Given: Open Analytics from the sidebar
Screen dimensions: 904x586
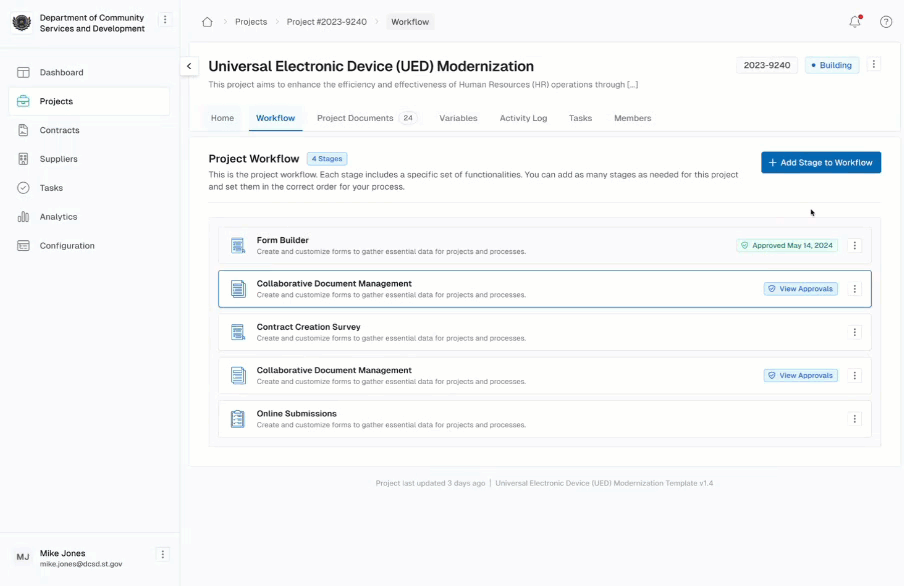Looking at the screenshot, I should pyautogui.click(x=58, y=217).
